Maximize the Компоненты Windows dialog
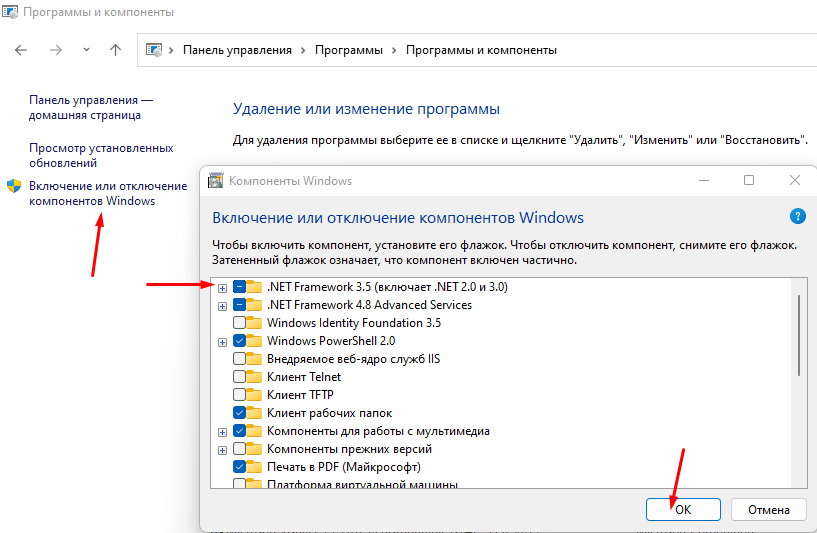This screenshot has width=817, height=533. point(749,180)
